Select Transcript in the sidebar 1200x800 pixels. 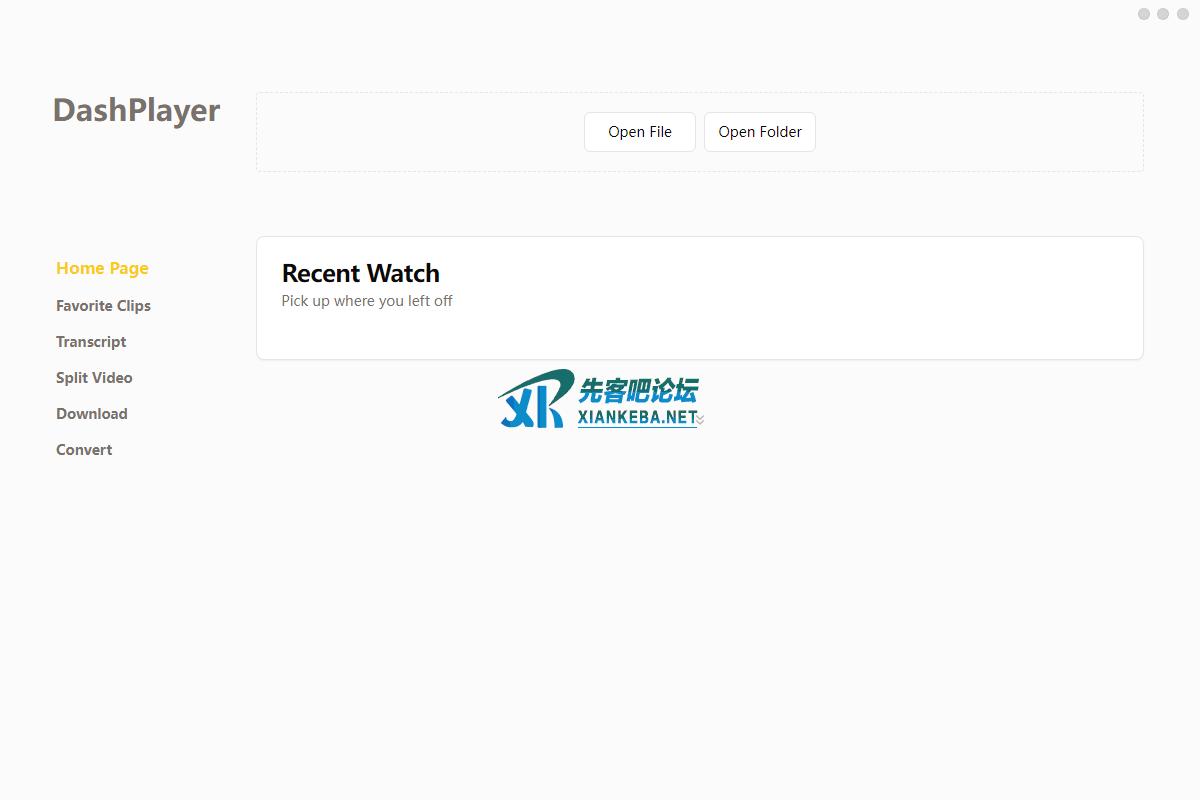coord(91,342)
